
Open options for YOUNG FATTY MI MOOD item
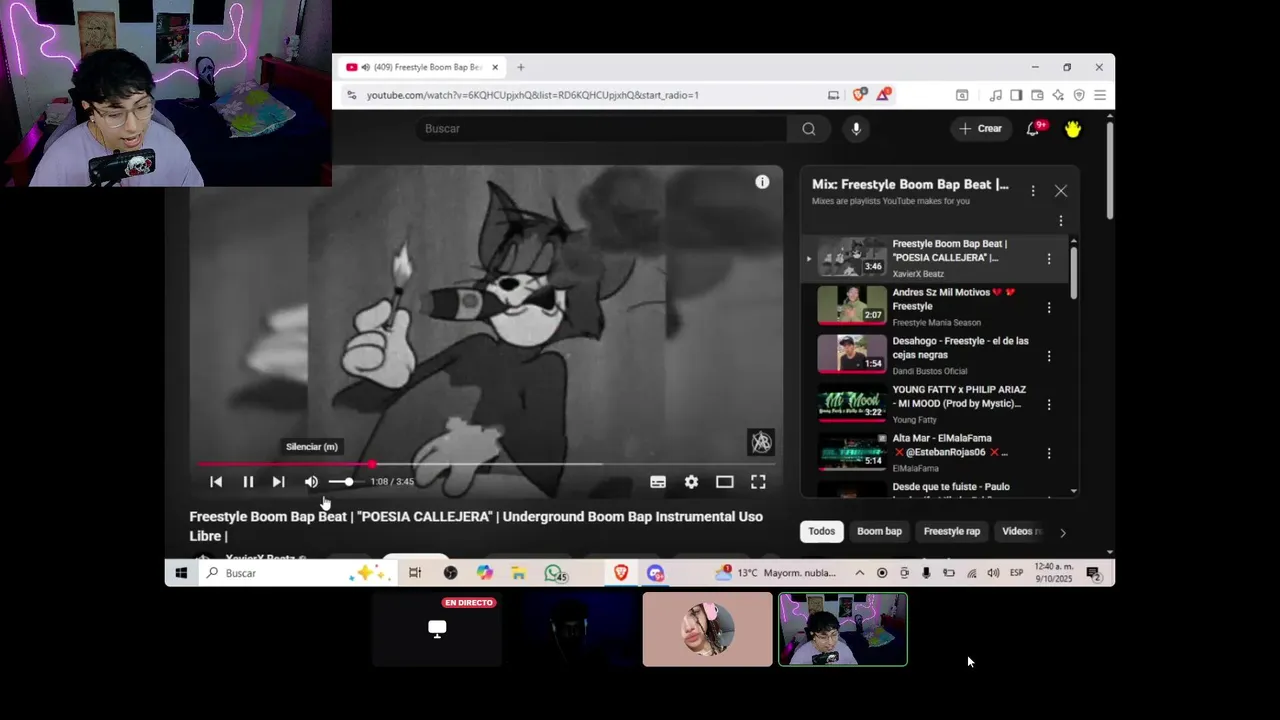[1049, 405]
